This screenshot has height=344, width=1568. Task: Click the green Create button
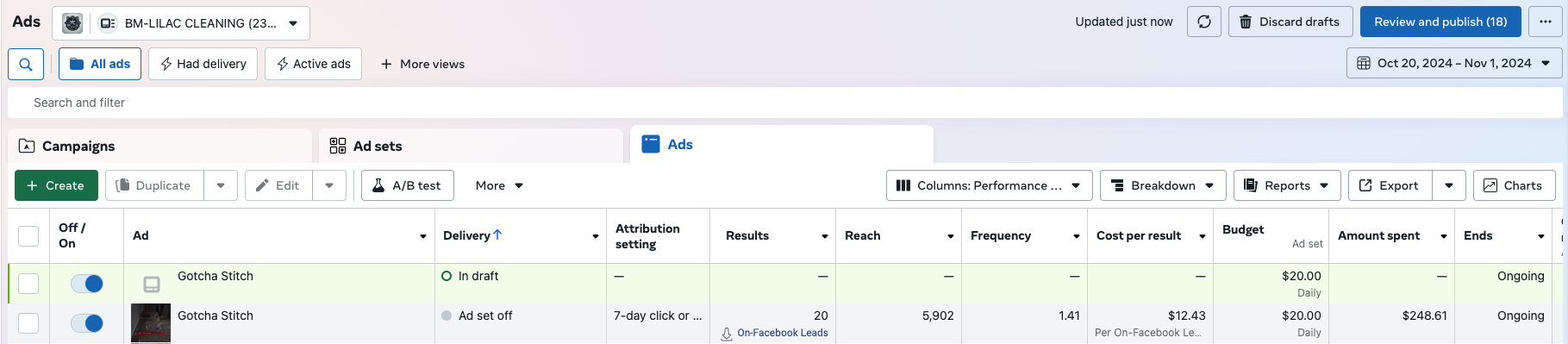[x=56, y=185]
